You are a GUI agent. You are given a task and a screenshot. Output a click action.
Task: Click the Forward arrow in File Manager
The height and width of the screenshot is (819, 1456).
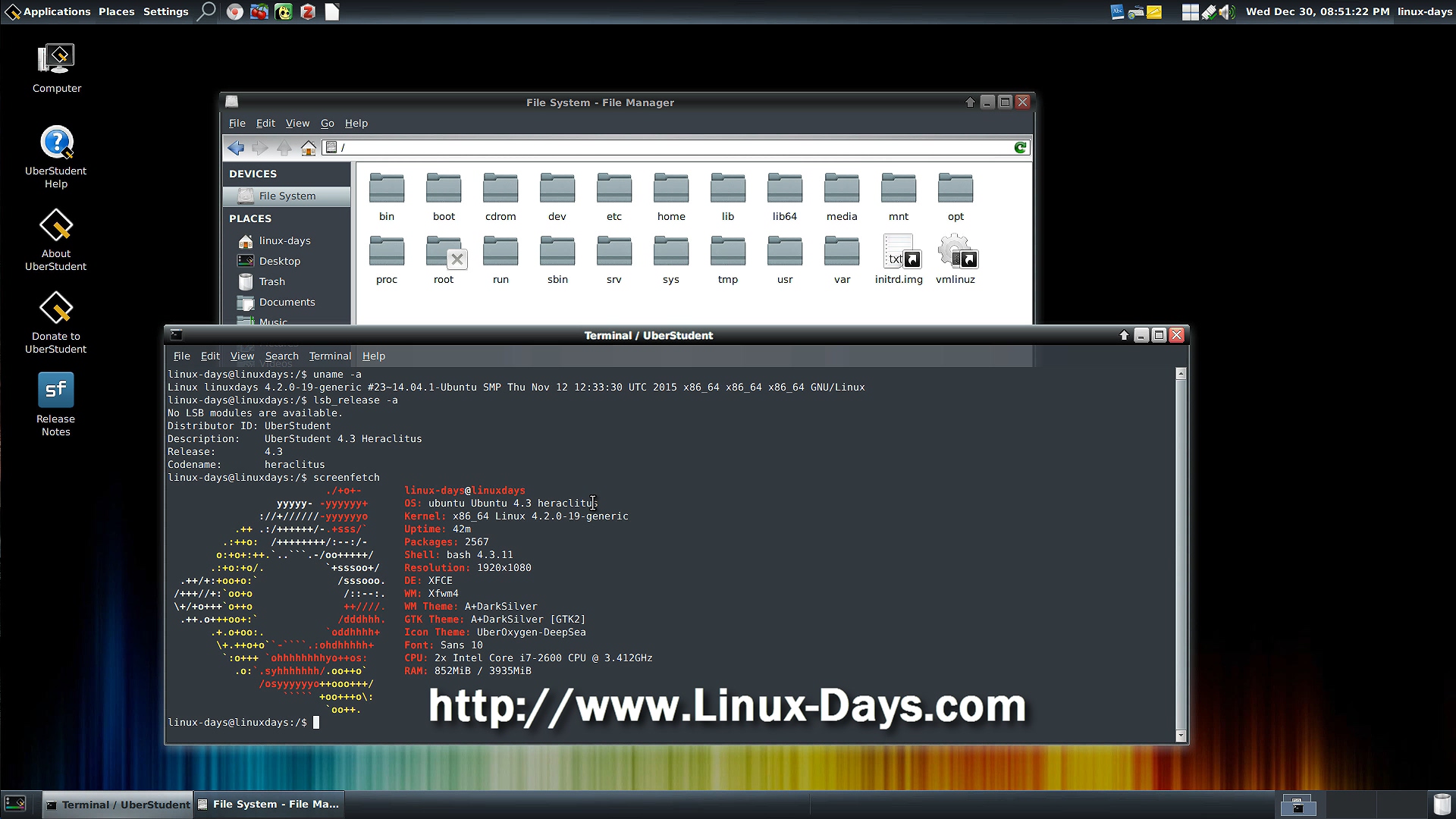click(260, 148)
